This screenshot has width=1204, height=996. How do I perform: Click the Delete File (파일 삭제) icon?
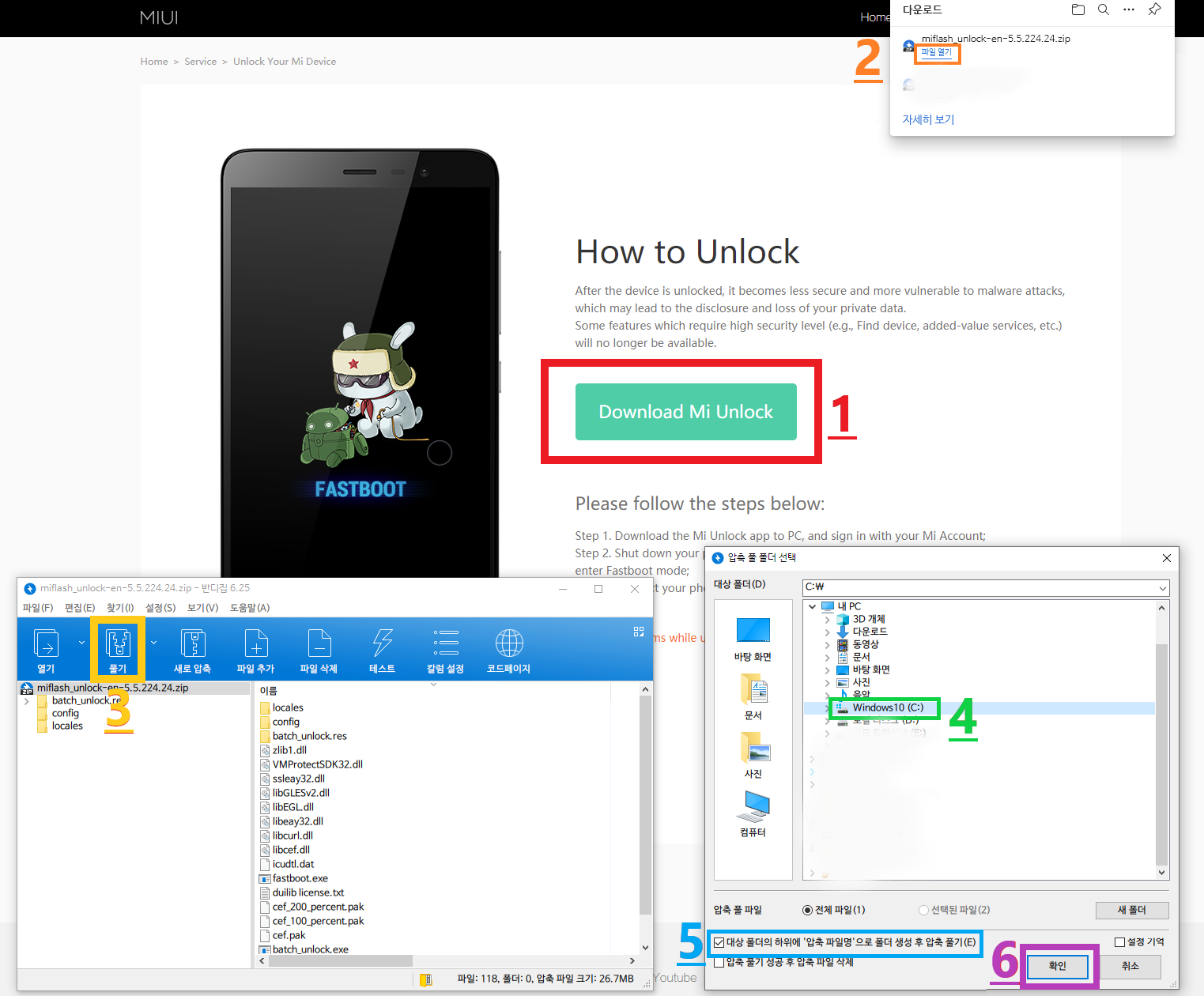[319, 643]
